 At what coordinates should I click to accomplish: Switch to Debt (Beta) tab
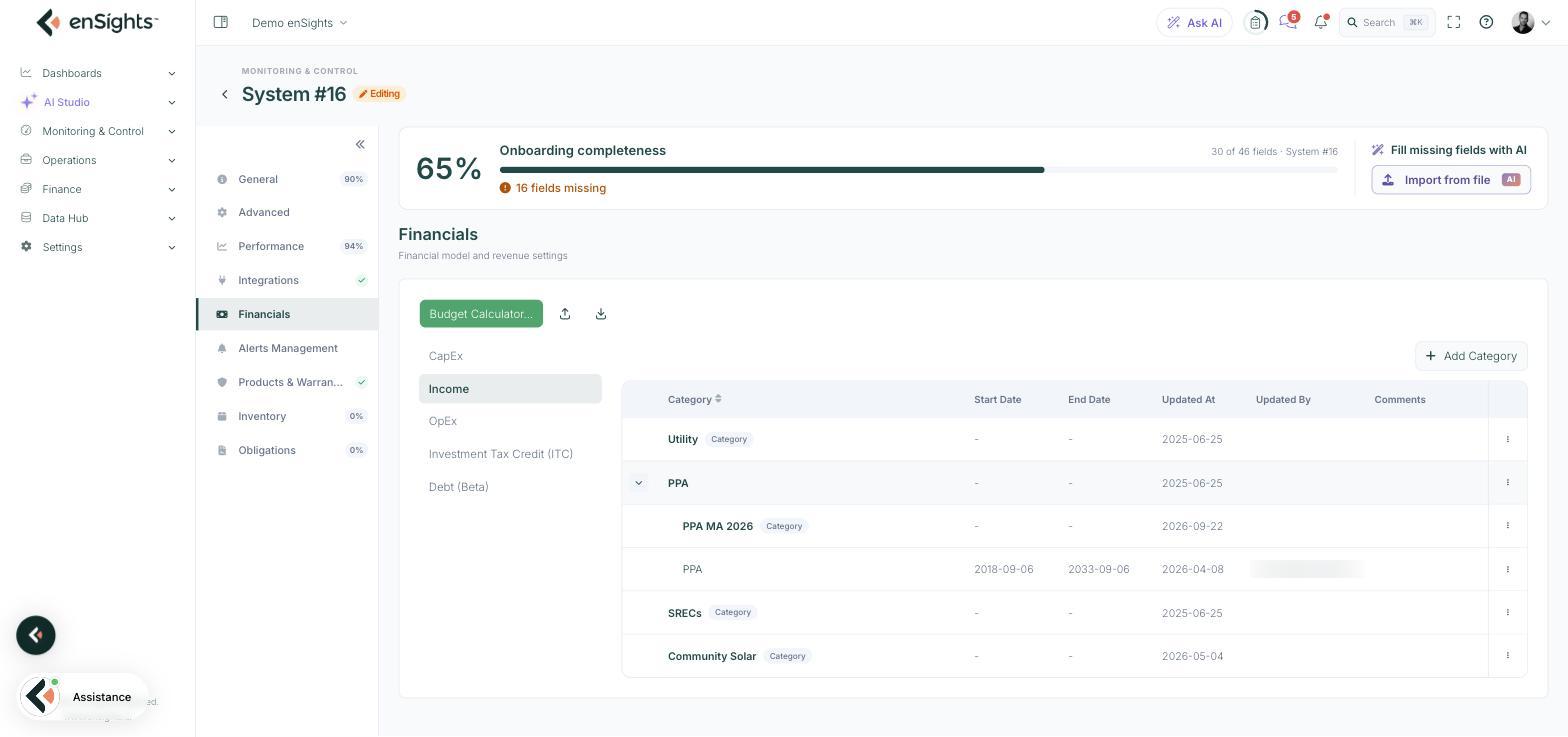point(510,487)
